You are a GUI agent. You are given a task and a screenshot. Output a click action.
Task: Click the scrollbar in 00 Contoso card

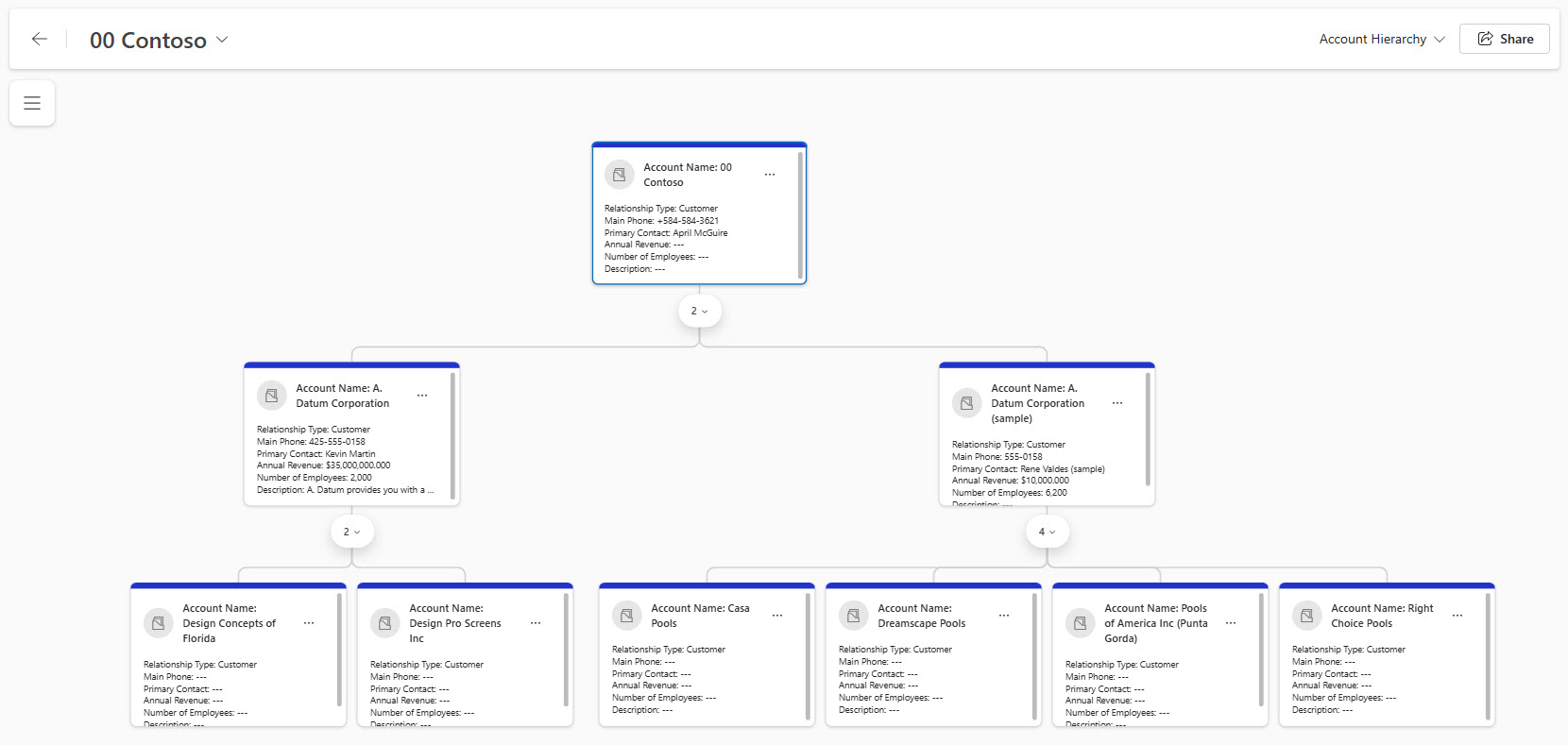800,215
